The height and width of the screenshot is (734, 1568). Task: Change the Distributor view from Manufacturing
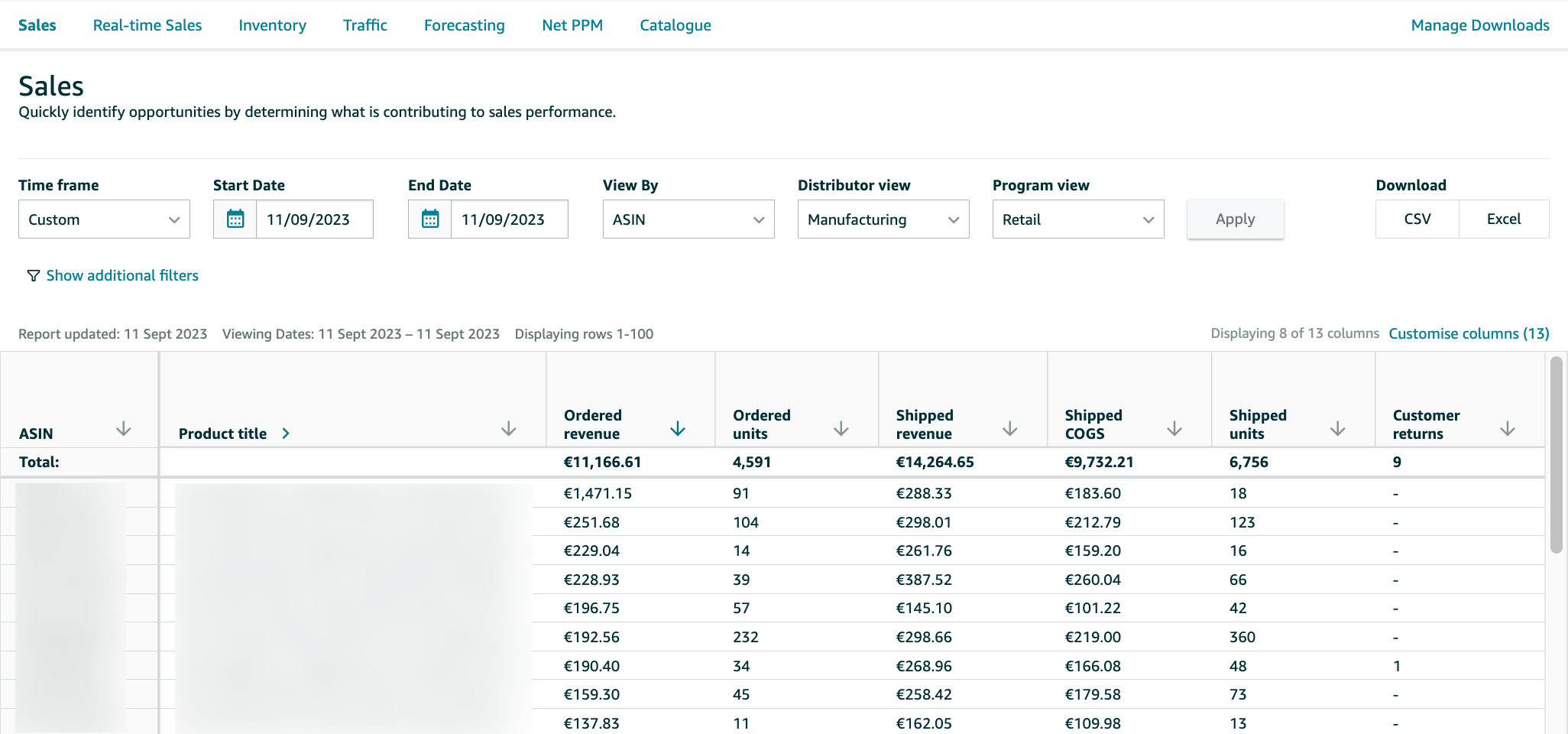point(883,219)
